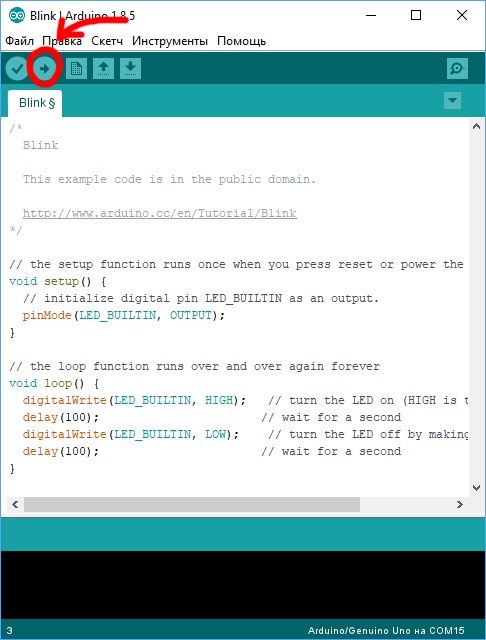Click line number '3' in status bar
Image resolution: width=486 pixels, height=640 pixels.
[x=10, y=631]
